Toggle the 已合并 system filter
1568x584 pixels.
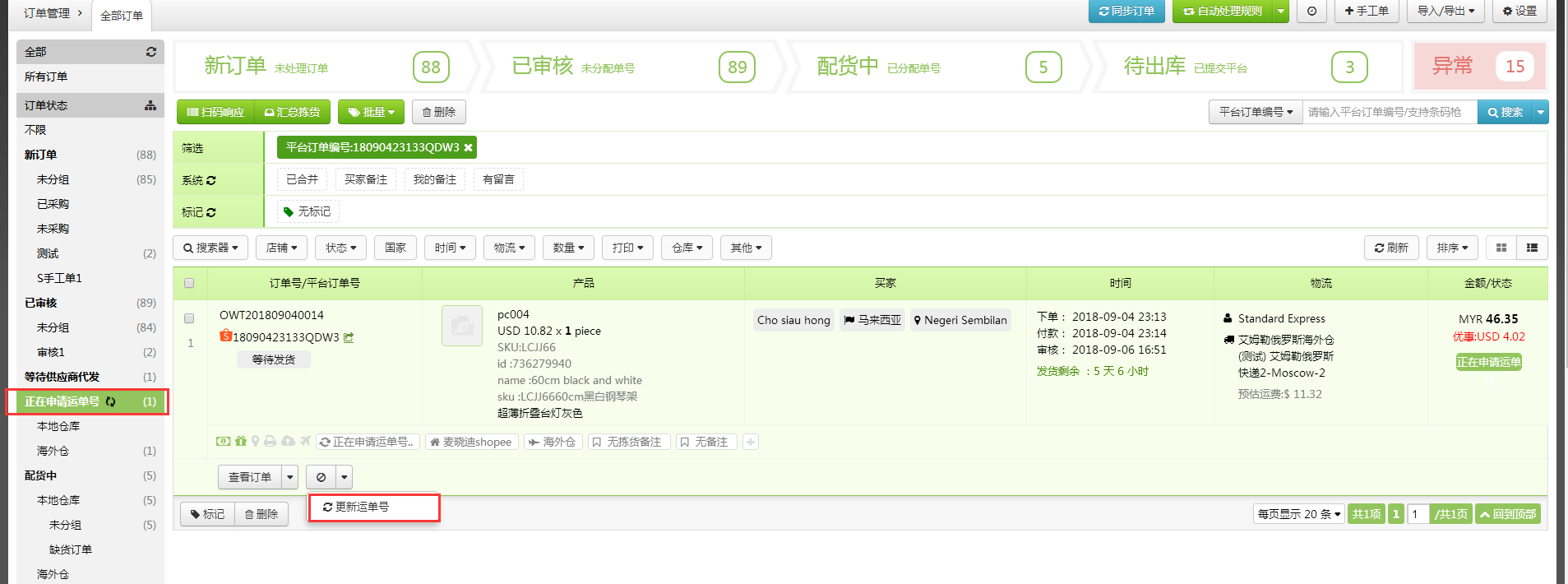pyautogui.click(x=302, y=179)
